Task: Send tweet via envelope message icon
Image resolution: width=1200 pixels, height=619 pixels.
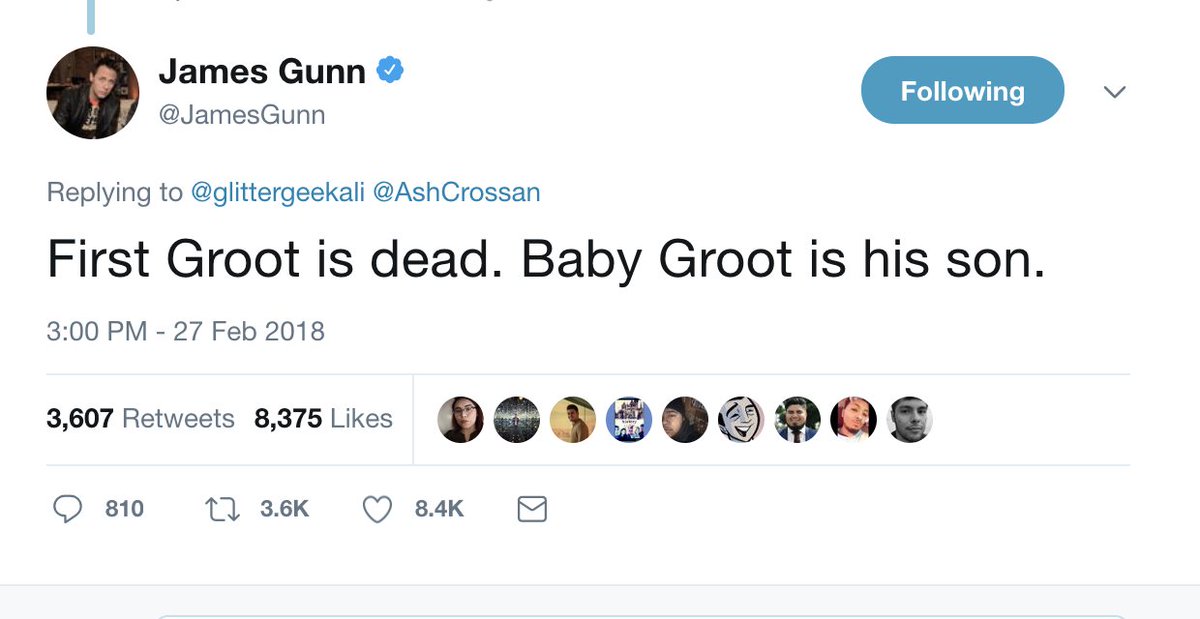Action: click(x=532, y=510)
